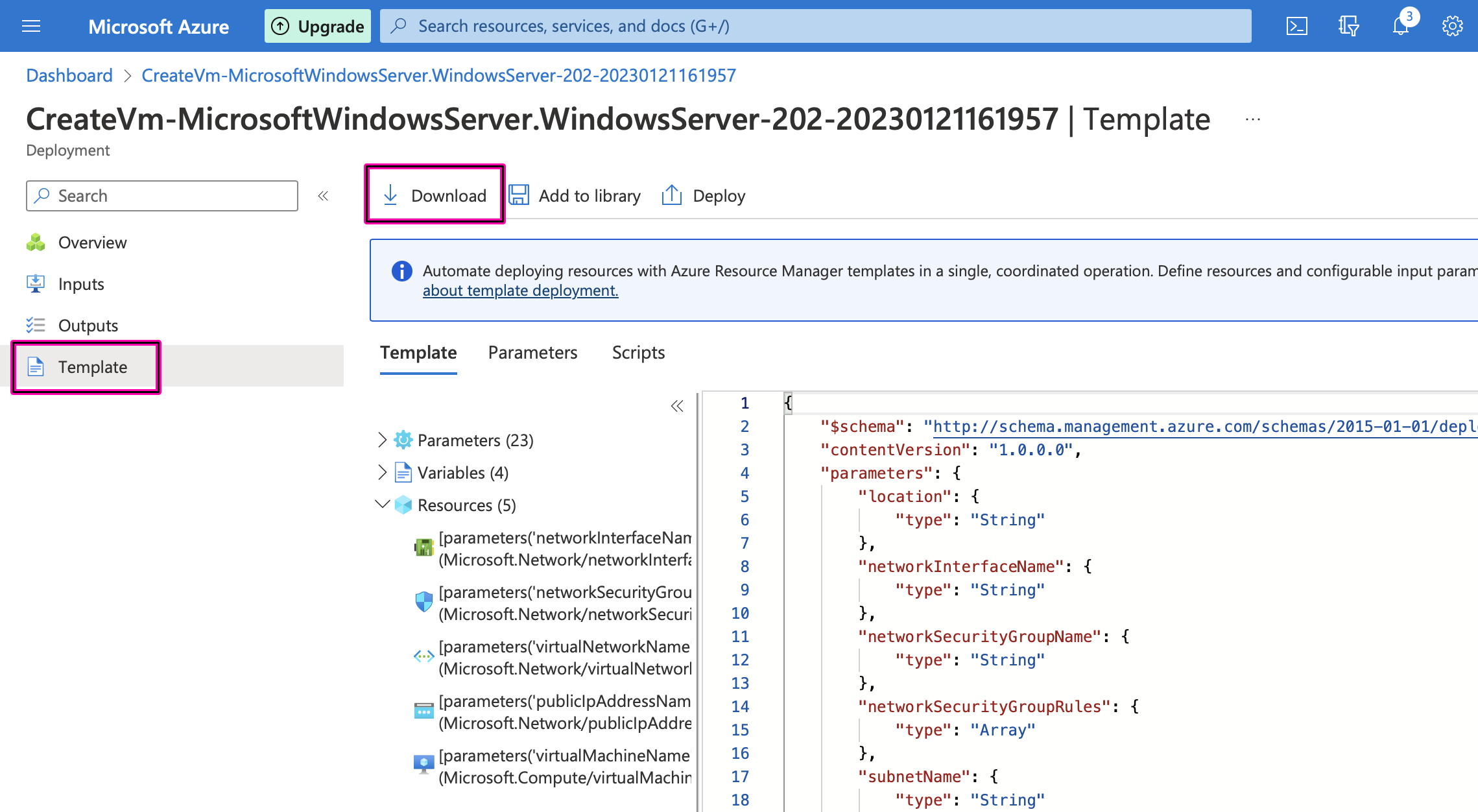
Task: Open the about template deployment link
Action: pos(520,291)
